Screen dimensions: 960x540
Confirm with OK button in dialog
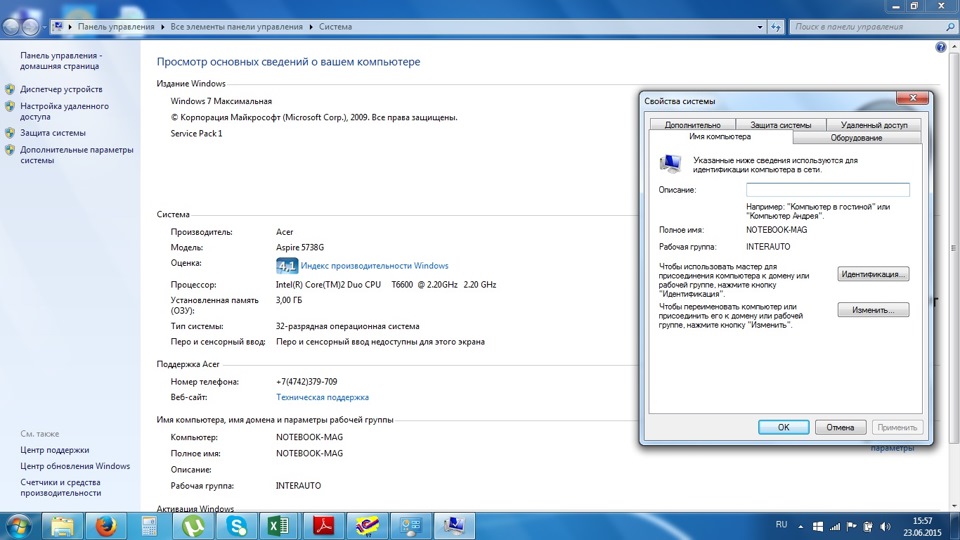click(784, 427)
